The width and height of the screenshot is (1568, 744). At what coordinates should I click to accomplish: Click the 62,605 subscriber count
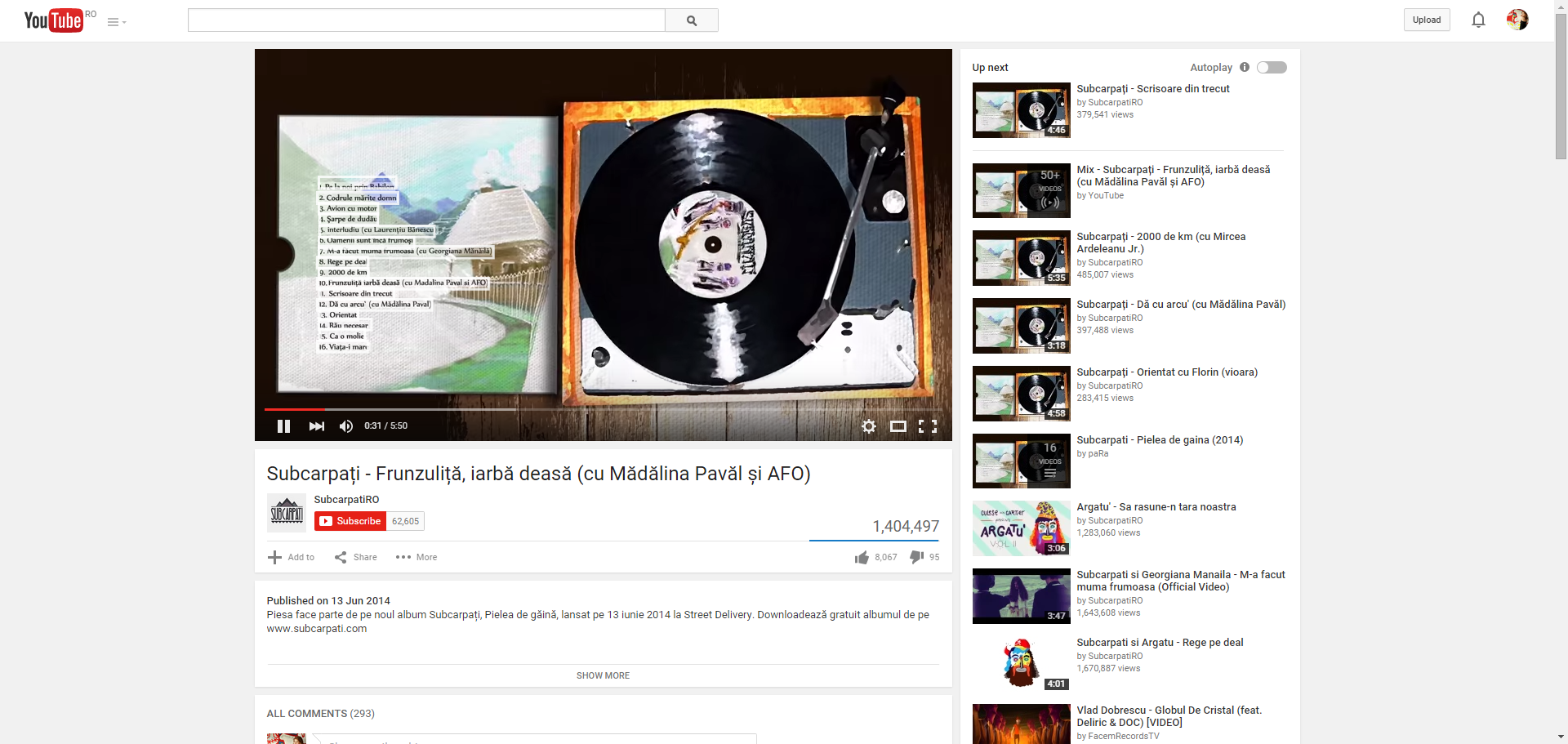405,521
